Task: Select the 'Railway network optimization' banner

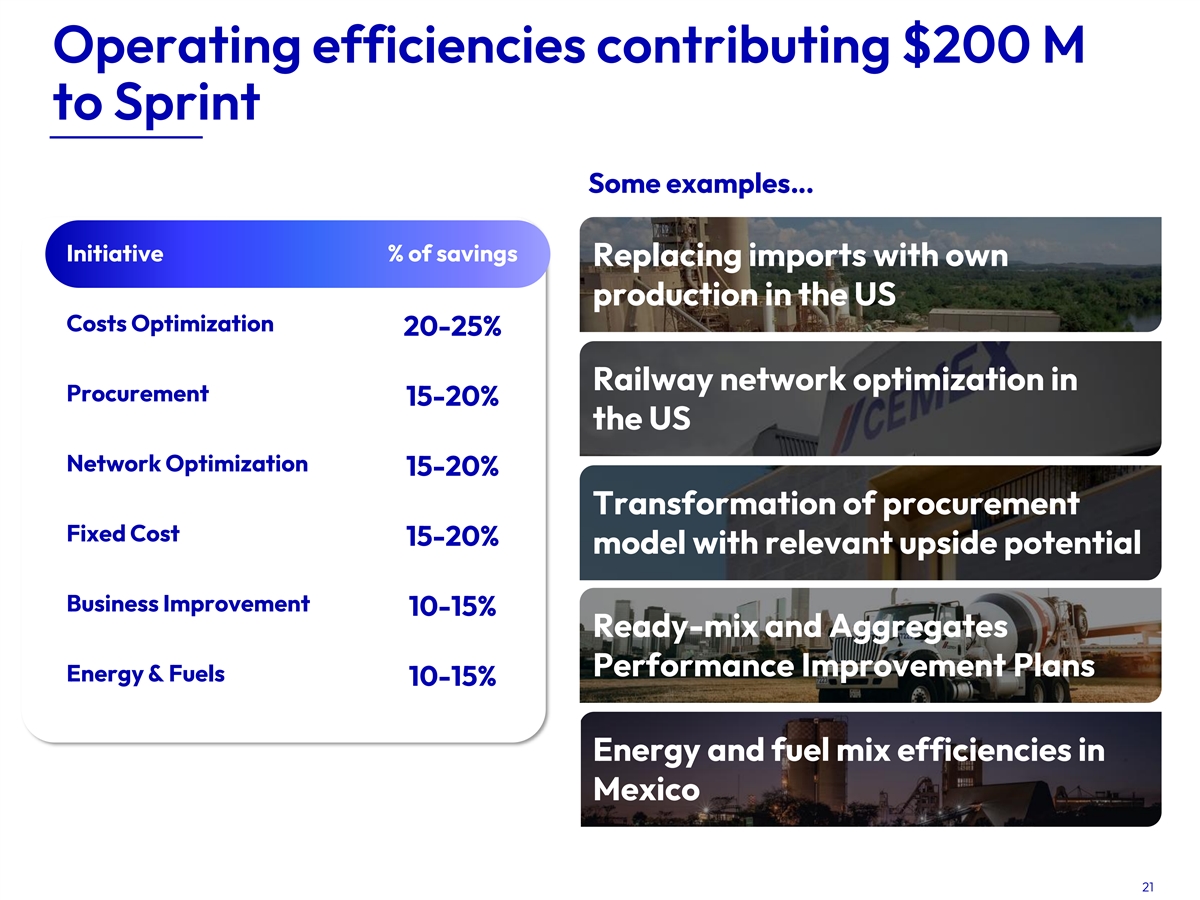Action: click(x=870, y=398)
